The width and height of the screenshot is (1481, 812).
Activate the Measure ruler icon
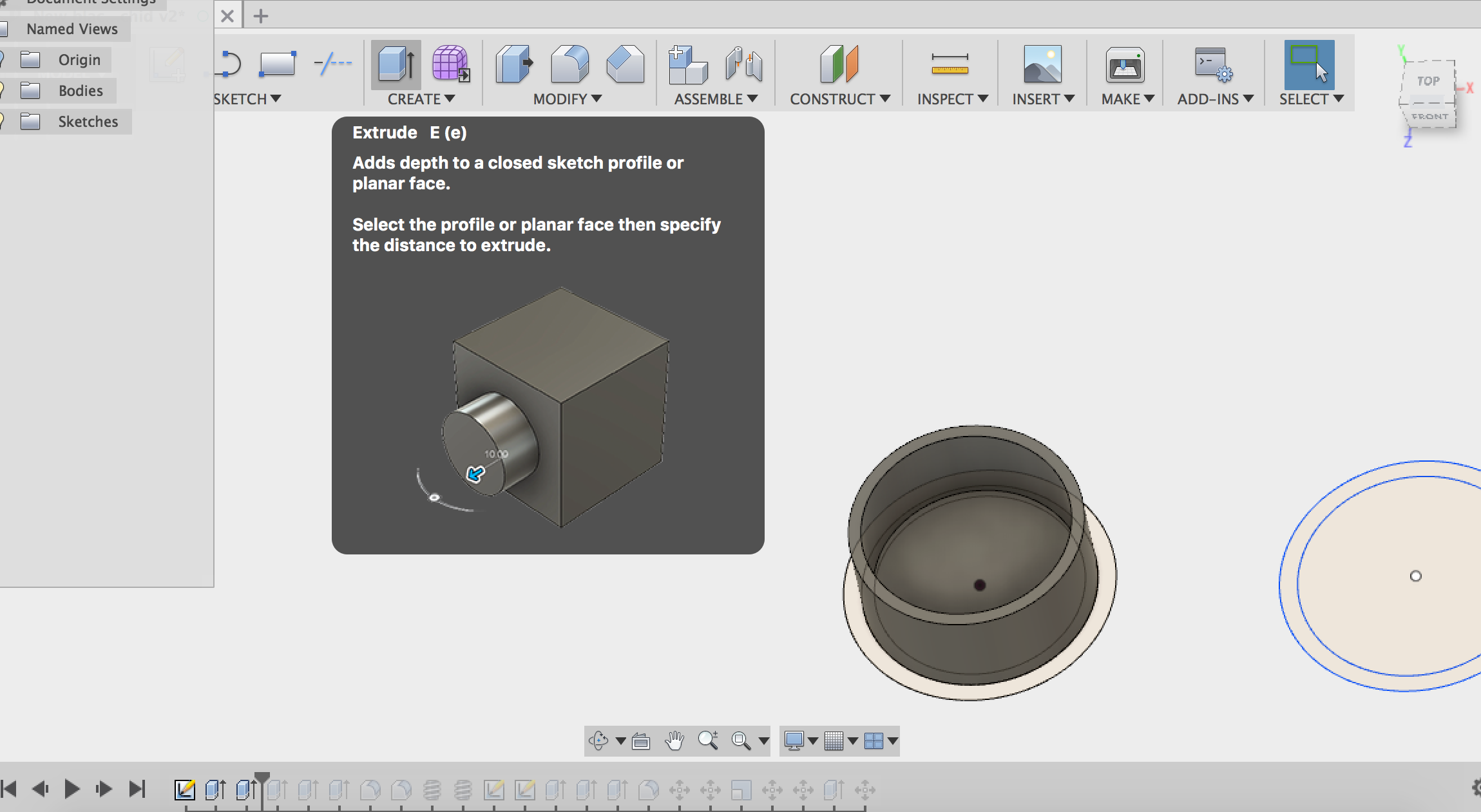point(950,64)
